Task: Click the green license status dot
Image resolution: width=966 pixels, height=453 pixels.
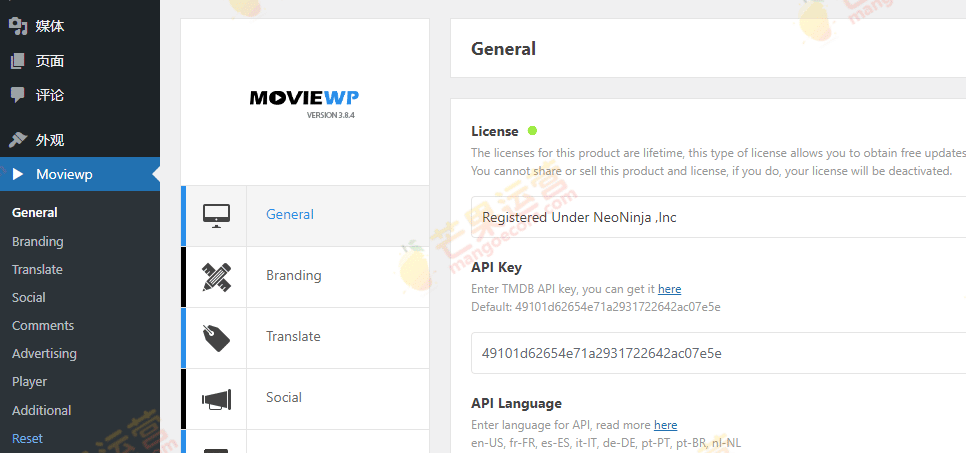Action: pyautogui.click(x=532, y=131)
